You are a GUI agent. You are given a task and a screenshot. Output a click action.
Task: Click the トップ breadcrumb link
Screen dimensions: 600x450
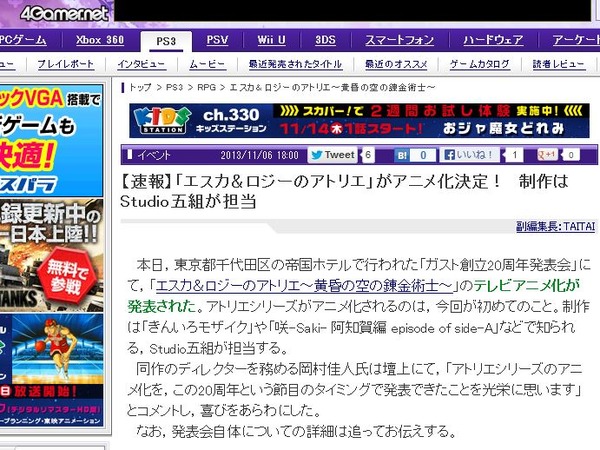click(x=140, y=88)
